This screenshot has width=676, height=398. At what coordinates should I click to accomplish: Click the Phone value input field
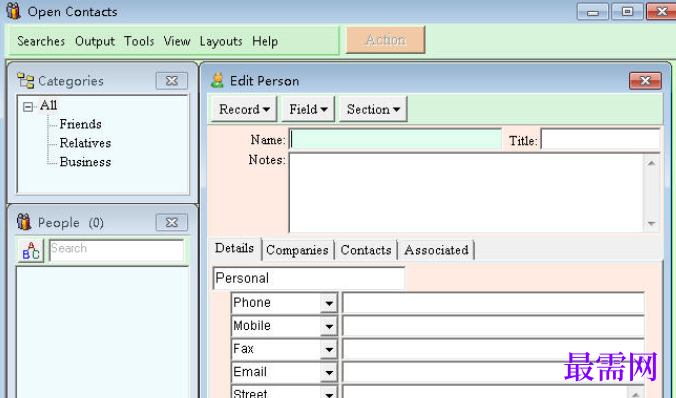[493, 303]
